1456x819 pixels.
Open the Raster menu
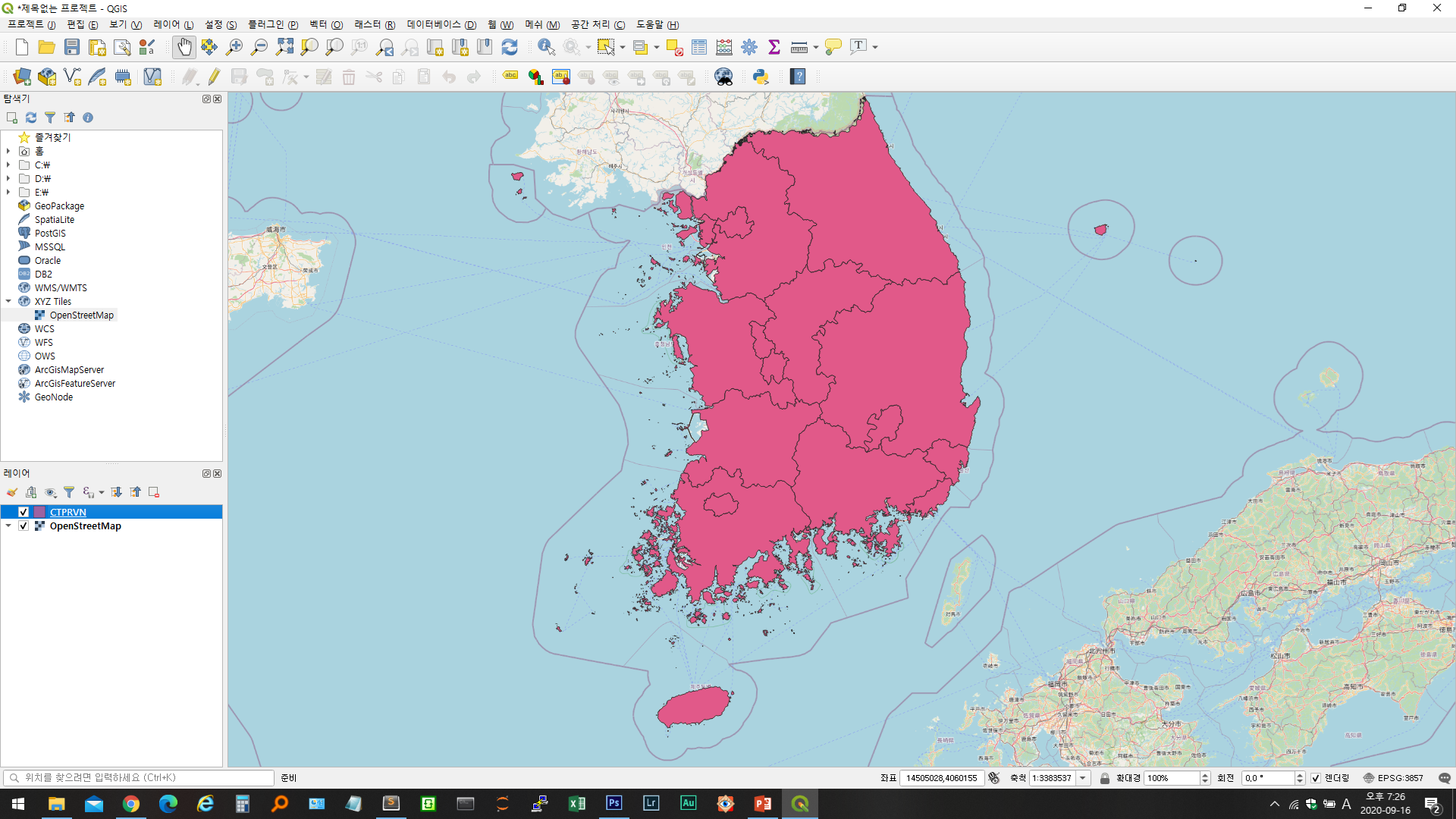pyautogui.click(x=374, y=25)
